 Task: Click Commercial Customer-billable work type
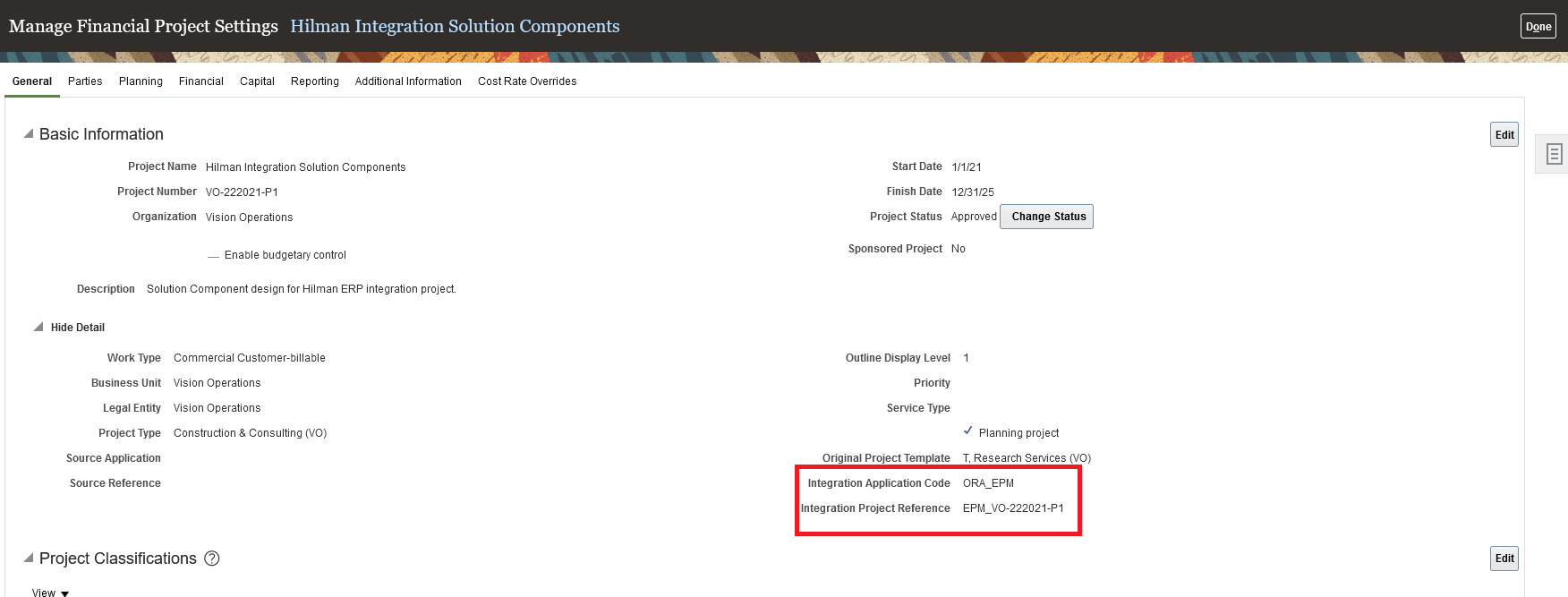click(x=250, y=358)
